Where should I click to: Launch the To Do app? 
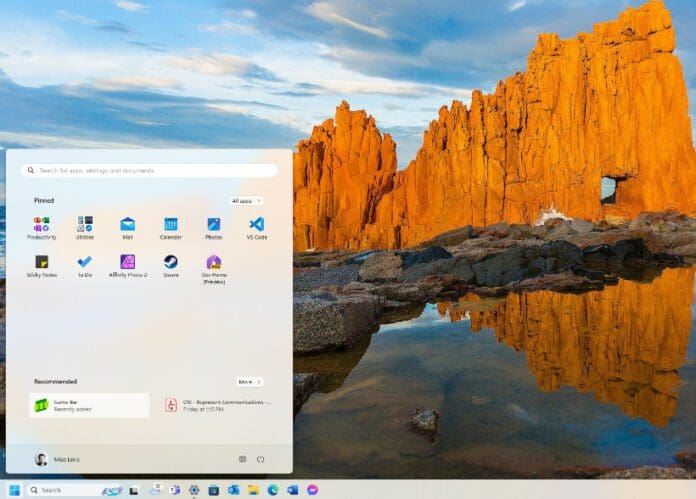[85, 264]
